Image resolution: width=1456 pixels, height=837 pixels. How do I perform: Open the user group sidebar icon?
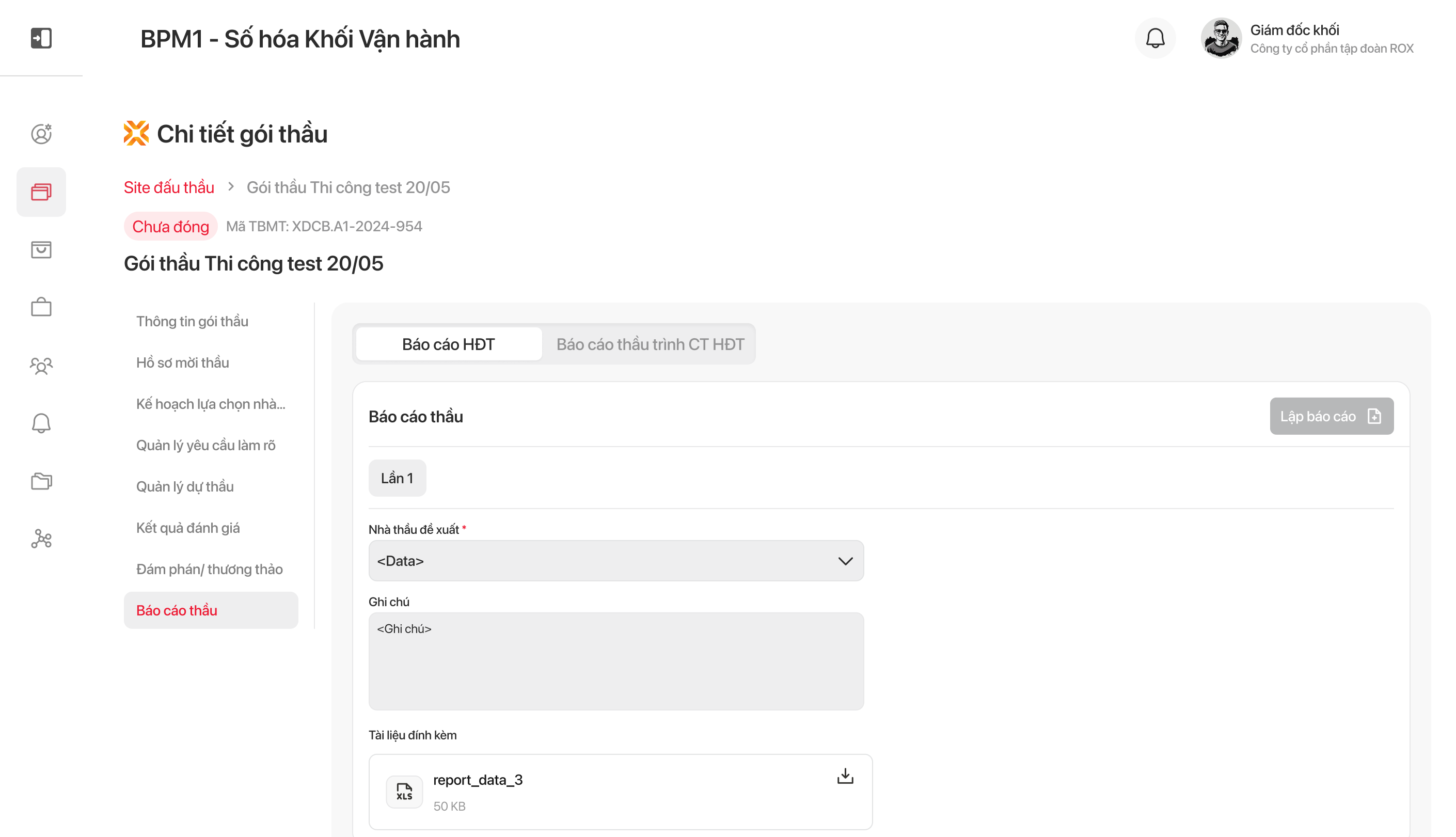41,366
